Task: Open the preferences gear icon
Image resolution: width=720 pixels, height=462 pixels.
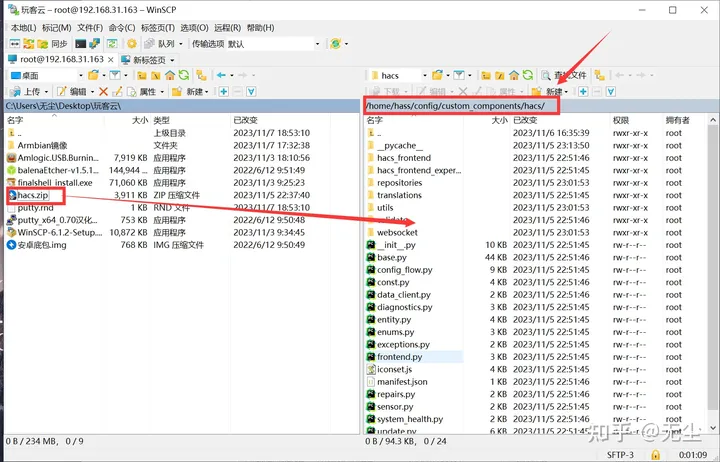Action: coord(131,44)
